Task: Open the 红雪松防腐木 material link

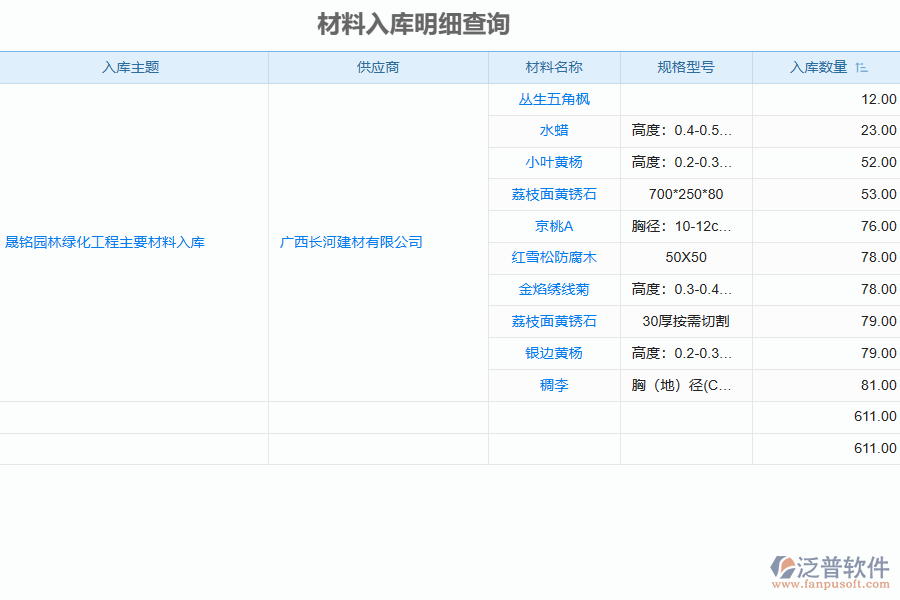Action: (553, 258)
